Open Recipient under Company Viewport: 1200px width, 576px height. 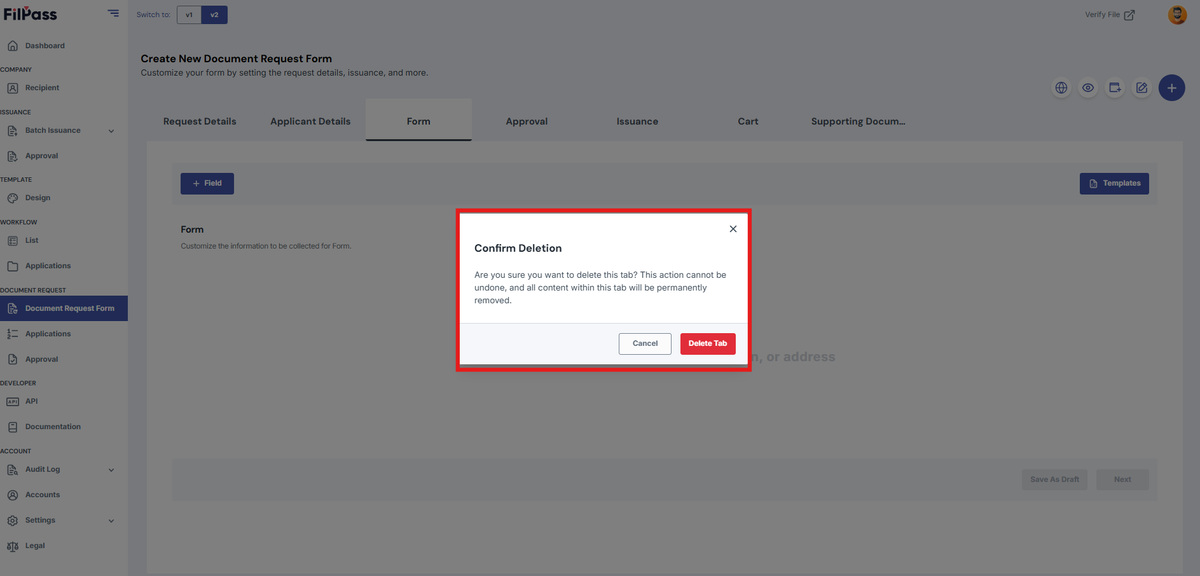click(x=42, y=88)
